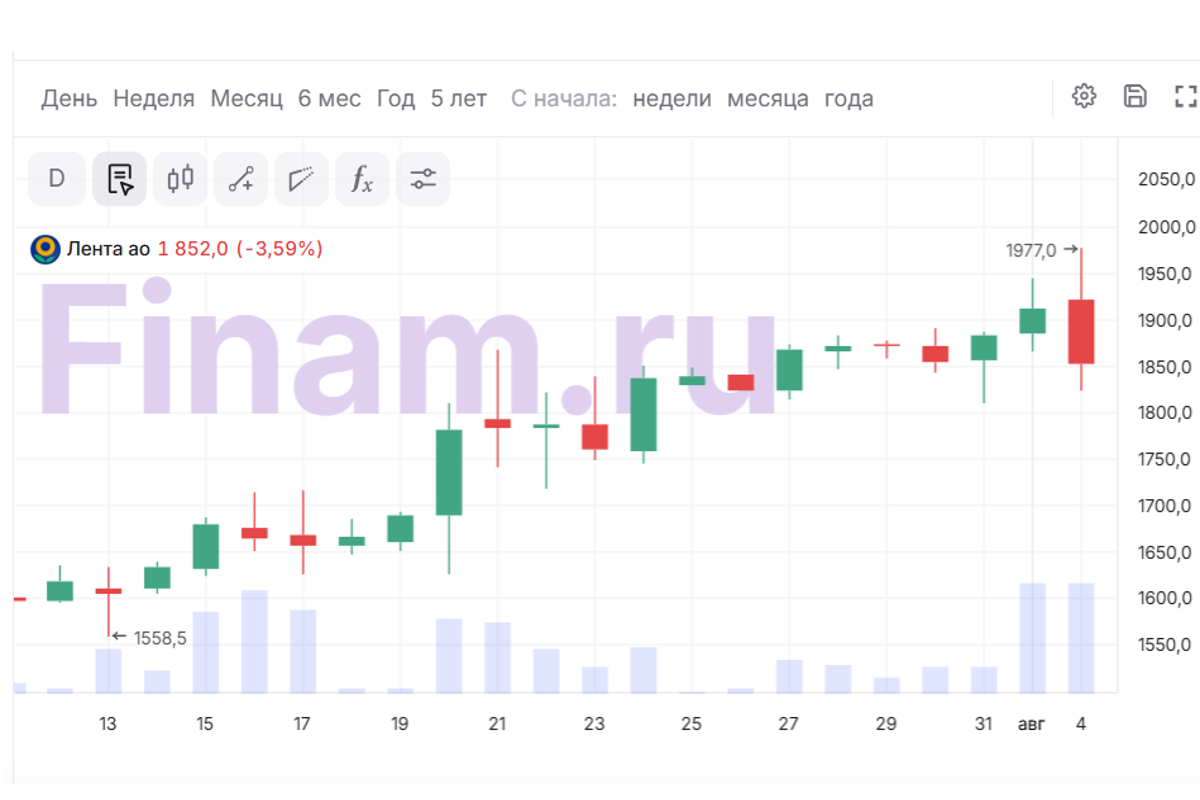This screenshot has height=800, width=1200.
Task: Select the 6 мес range
Action: pos(330,99)
